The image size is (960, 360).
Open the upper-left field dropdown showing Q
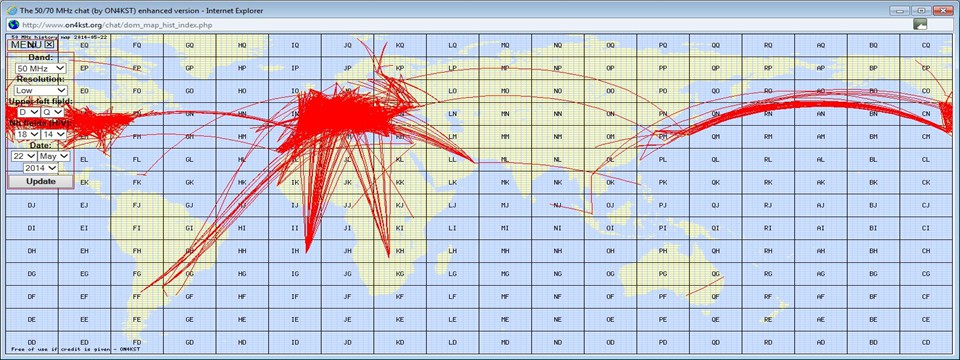click(x=53, y=113)
